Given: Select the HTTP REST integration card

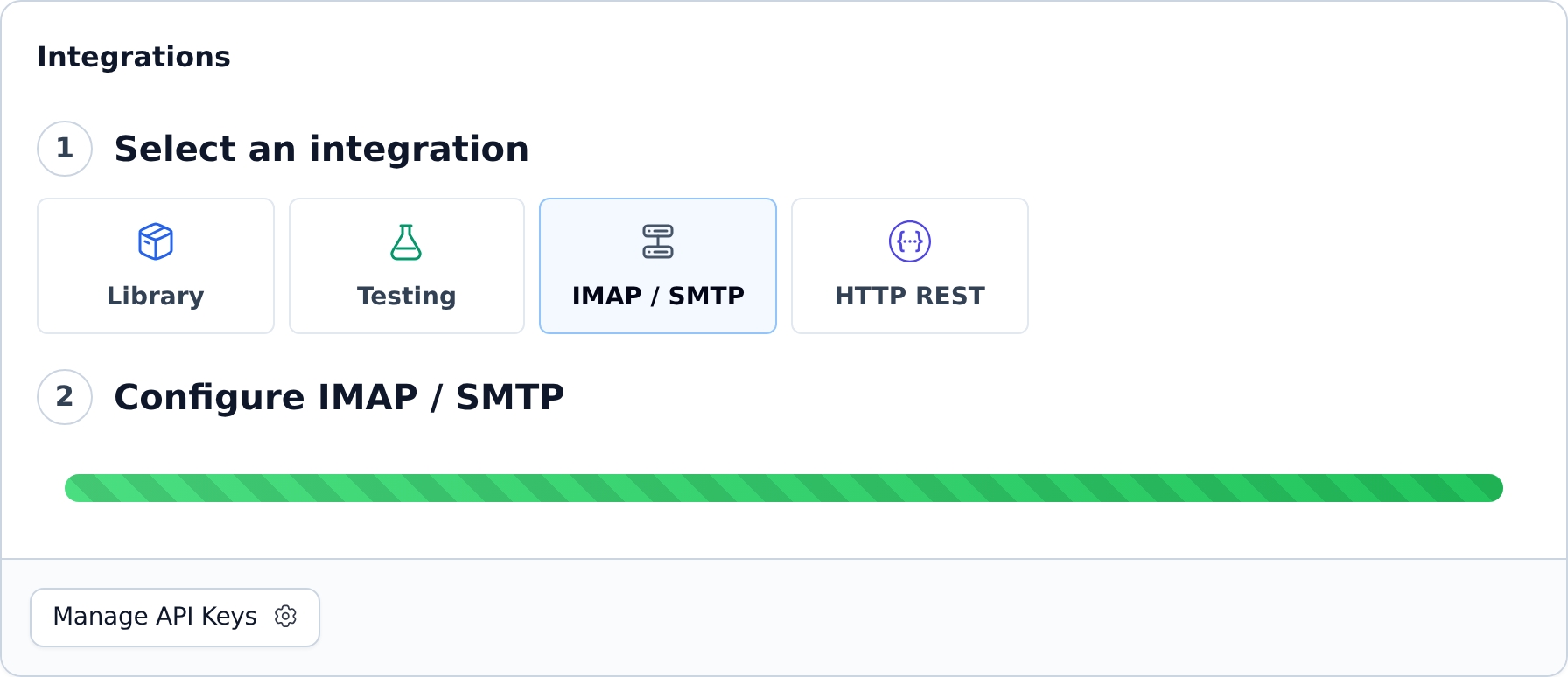Looking at the screenshot, I should pos(910,266).
